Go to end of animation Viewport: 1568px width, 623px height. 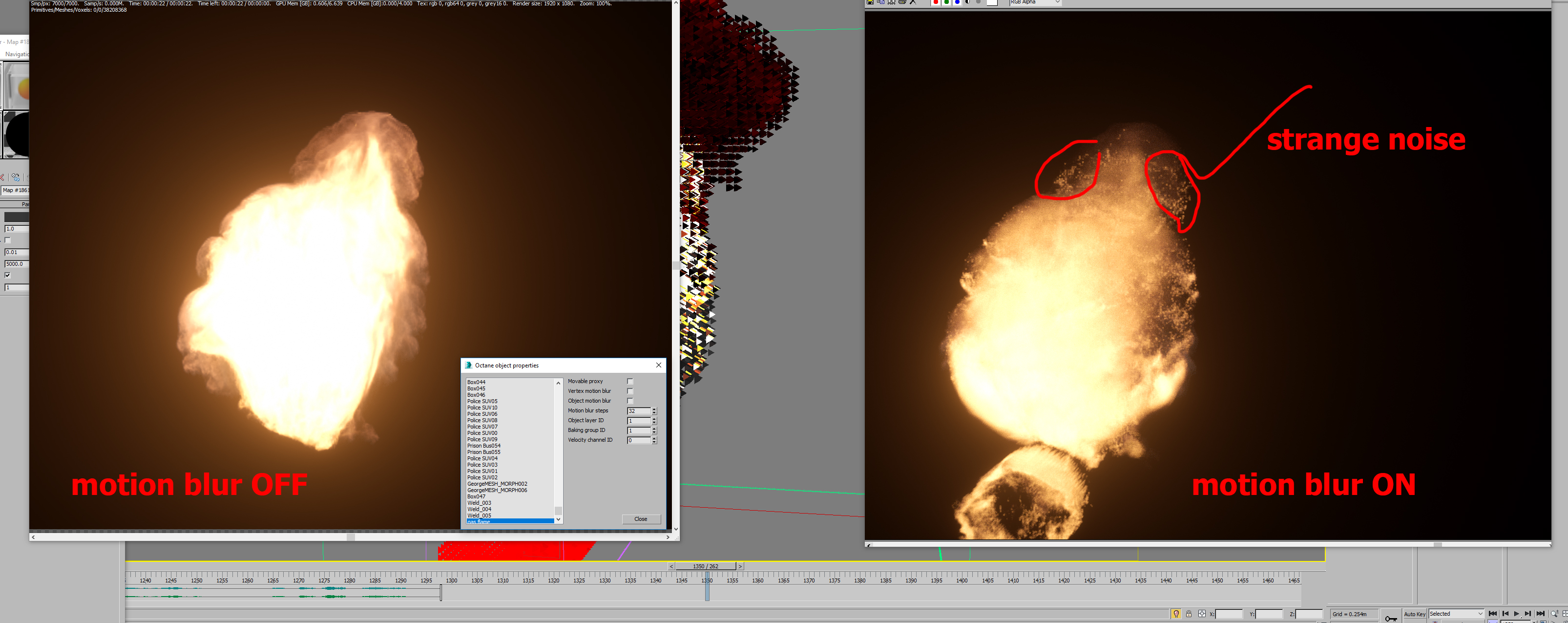[1541, 614]
